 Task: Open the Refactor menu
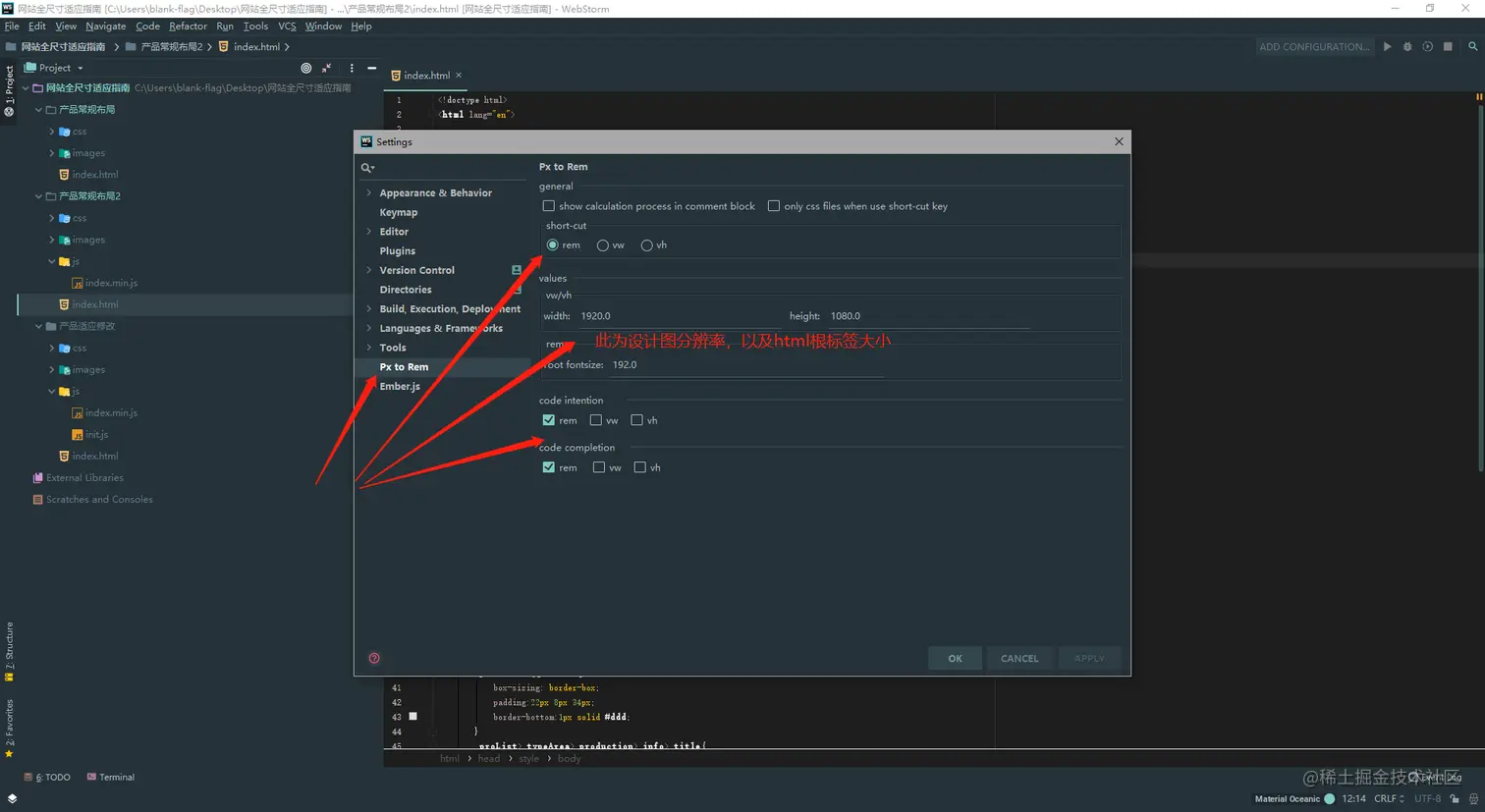click(x=188, y=27)
